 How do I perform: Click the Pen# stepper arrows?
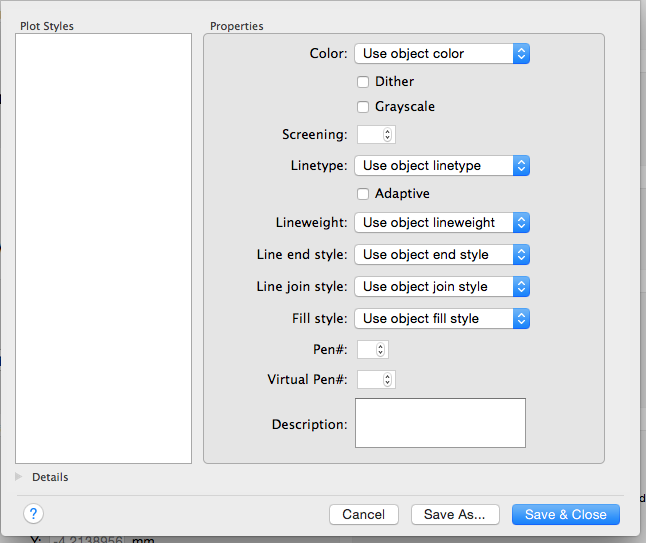tap(380, 350)
